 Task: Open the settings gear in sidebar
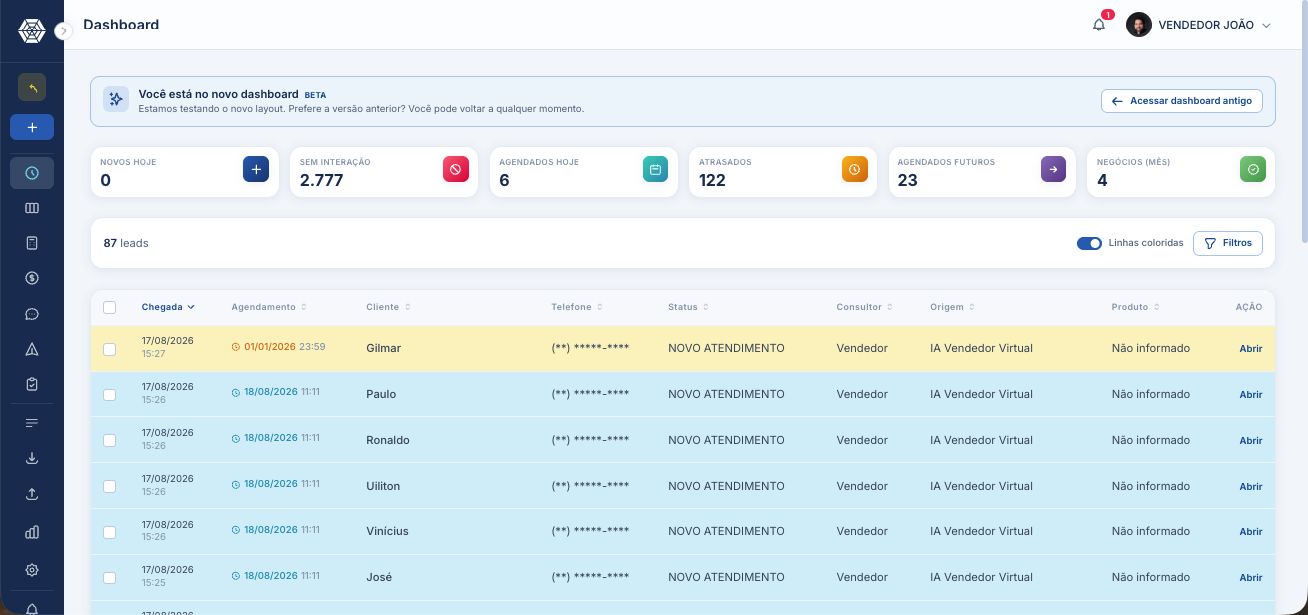click(x=32, y=570)
